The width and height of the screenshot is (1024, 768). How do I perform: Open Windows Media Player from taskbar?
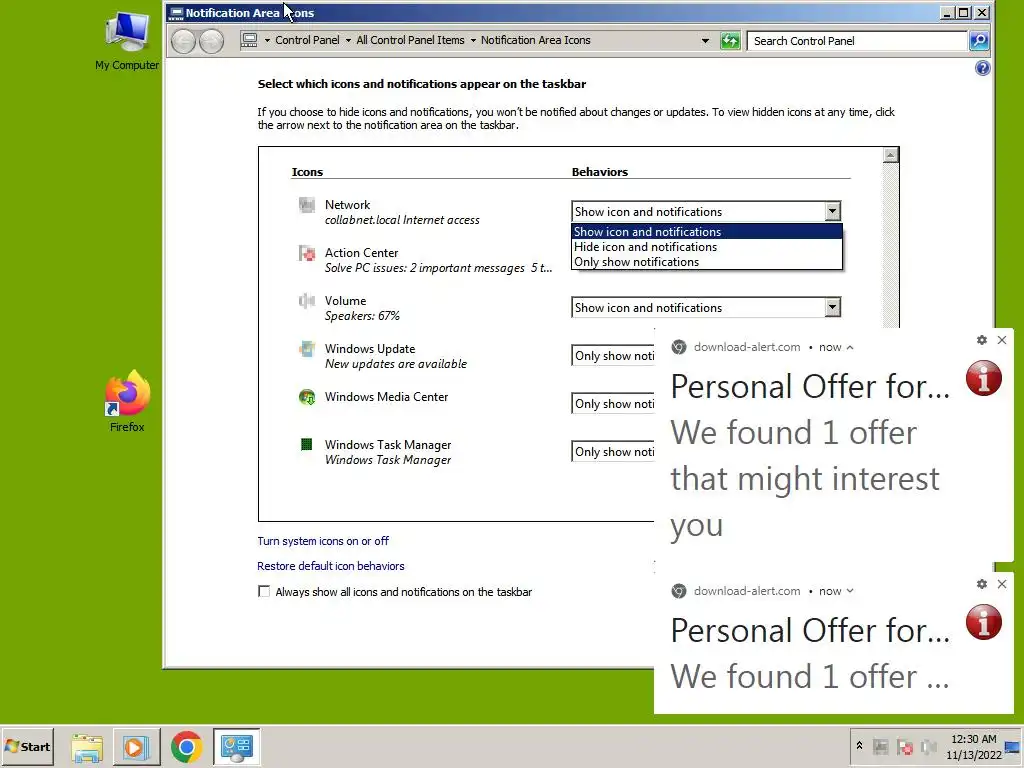pyautogui.click(x=136, y=747)
